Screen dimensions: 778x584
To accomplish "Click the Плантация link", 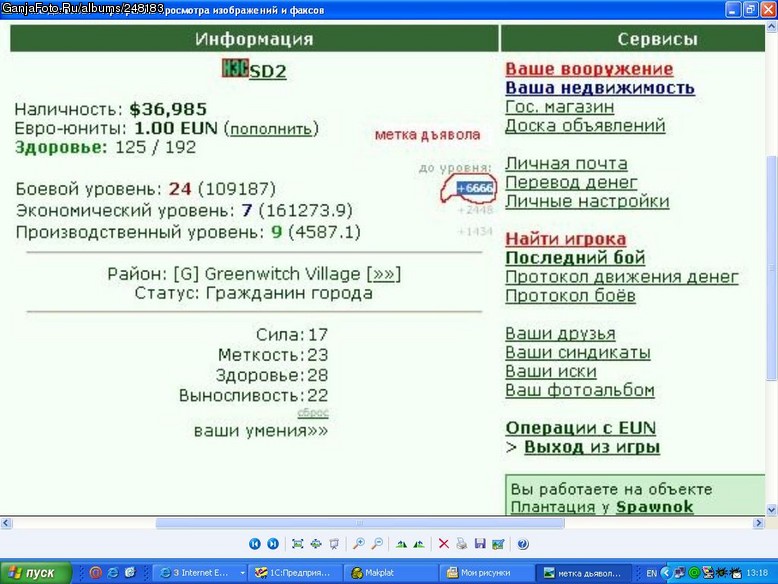I will (553, 507).
